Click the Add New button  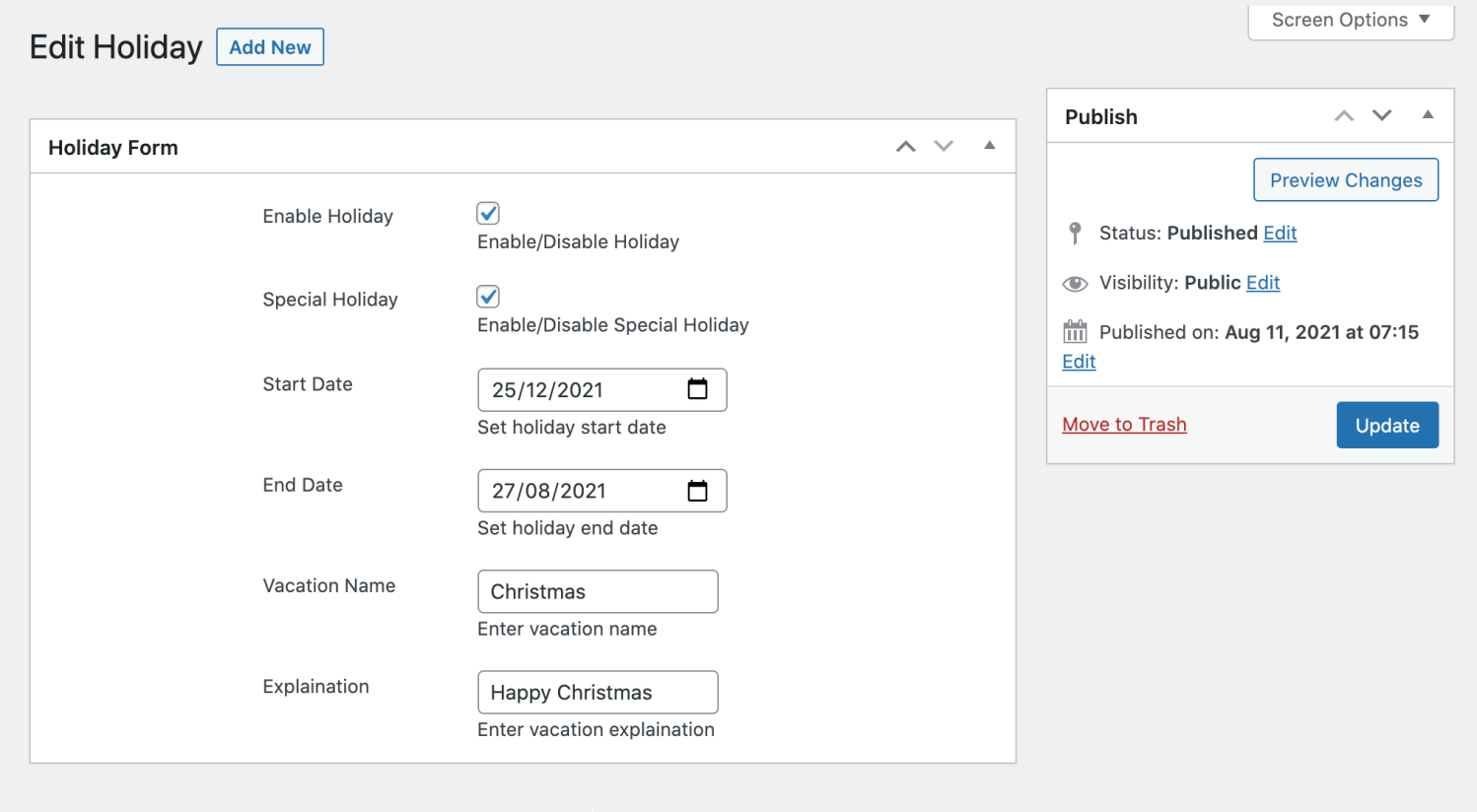pyautogui.click(x=269, y=46)
